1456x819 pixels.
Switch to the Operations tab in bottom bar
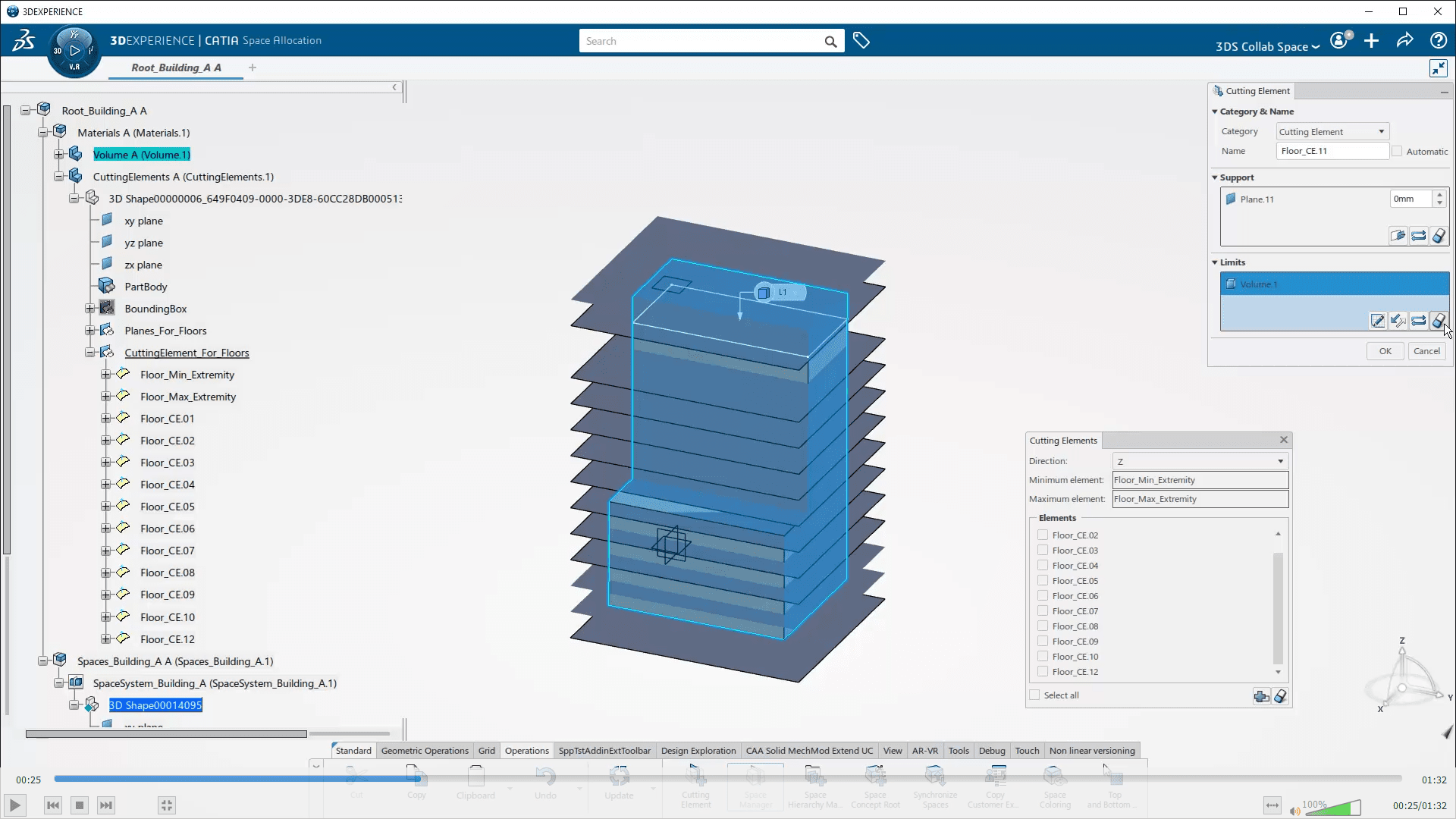tap(526, 750)
